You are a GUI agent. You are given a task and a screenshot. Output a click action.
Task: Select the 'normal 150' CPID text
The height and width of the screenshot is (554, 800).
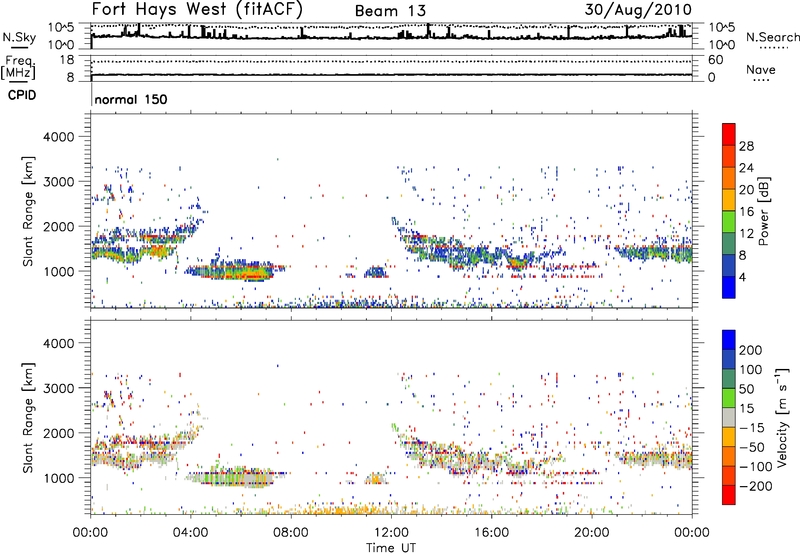pos(131,99)
